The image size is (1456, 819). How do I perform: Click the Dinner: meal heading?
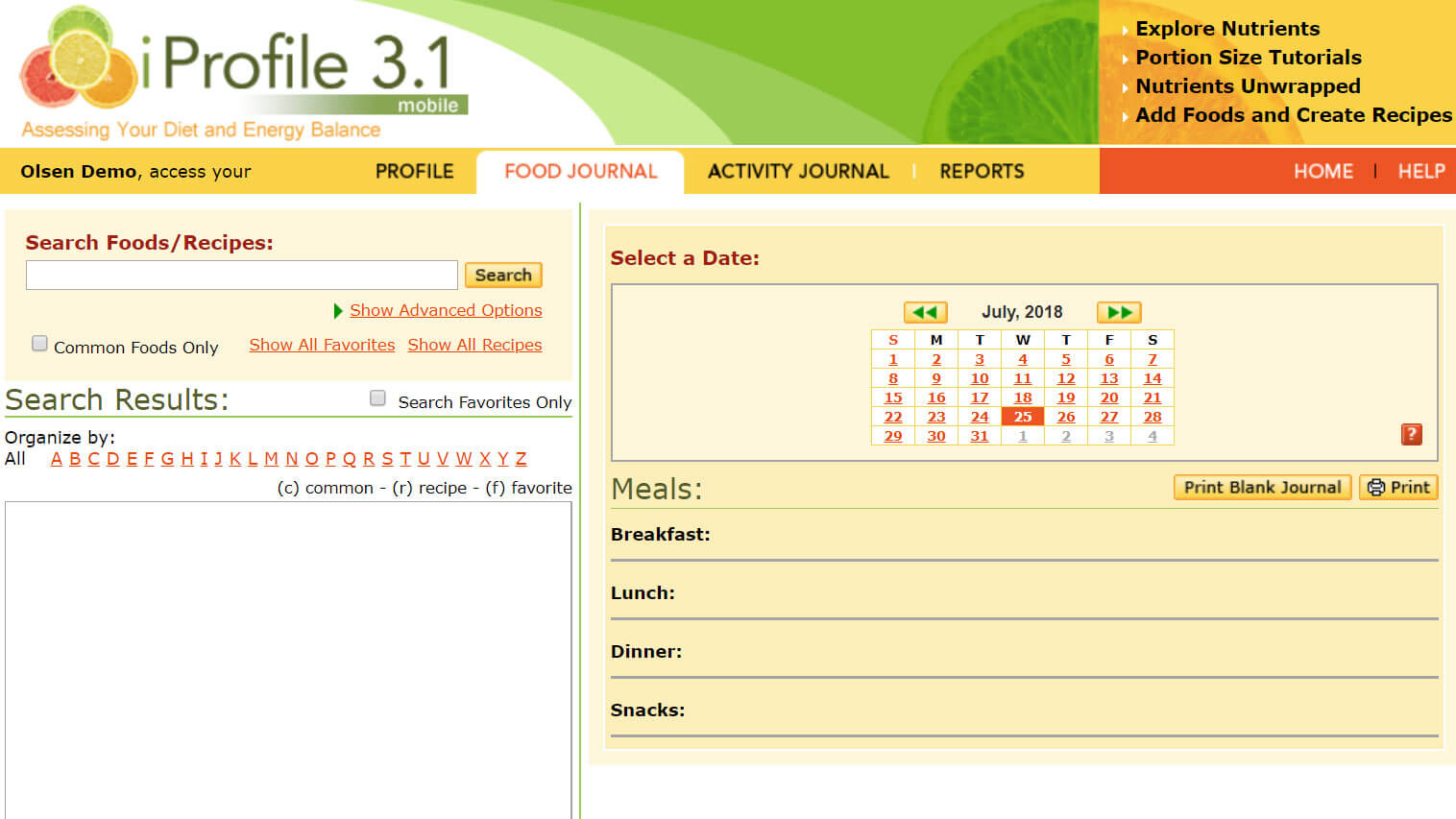coord(646,652)
